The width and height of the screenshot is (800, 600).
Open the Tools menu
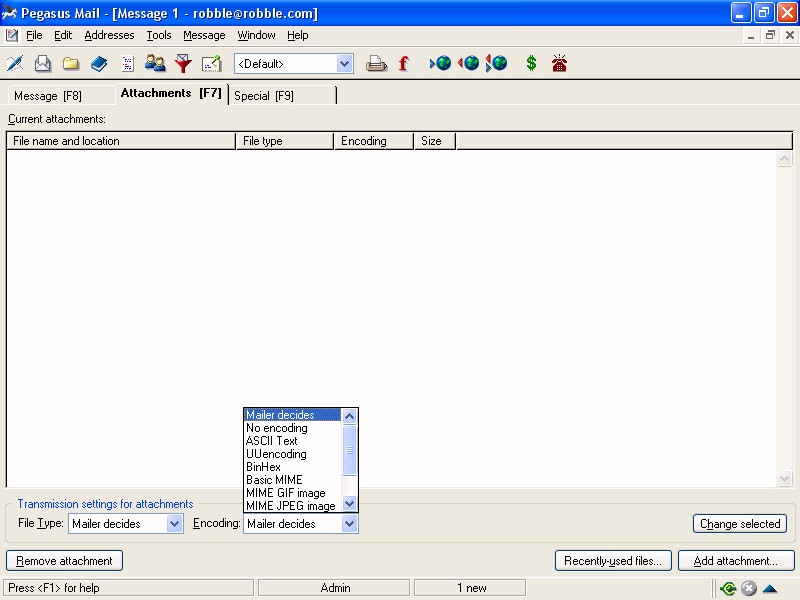[159, 35]
